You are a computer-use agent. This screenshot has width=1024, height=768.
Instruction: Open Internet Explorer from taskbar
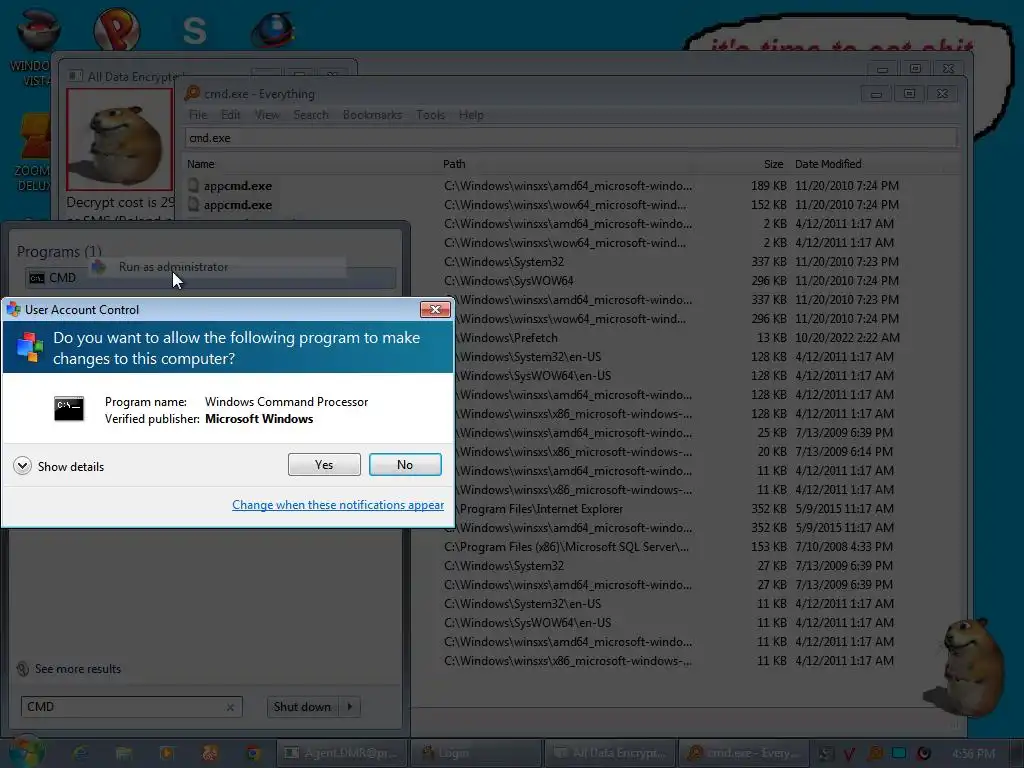(x=80, y=753)
